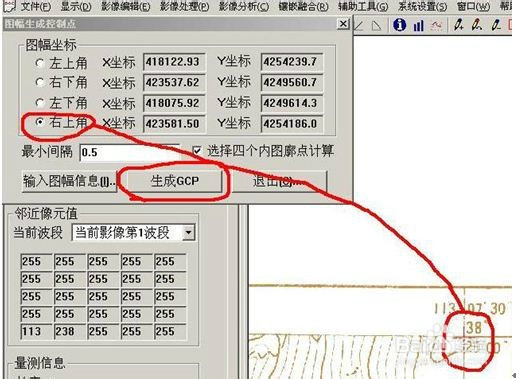
Task: Click X coordinate field 418075.92
Action: coord(174,103)
